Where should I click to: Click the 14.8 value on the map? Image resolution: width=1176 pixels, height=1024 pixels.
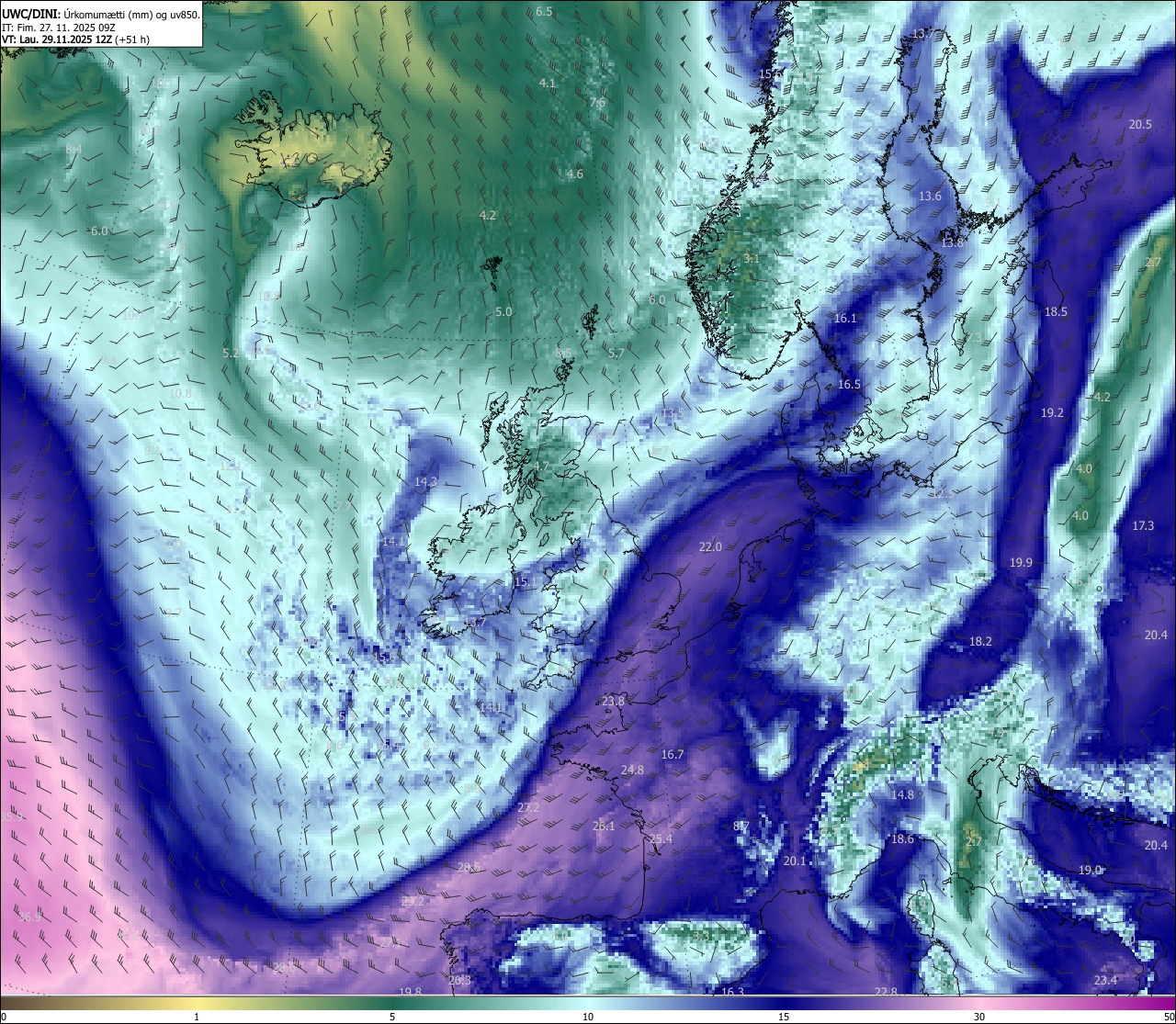902,794
